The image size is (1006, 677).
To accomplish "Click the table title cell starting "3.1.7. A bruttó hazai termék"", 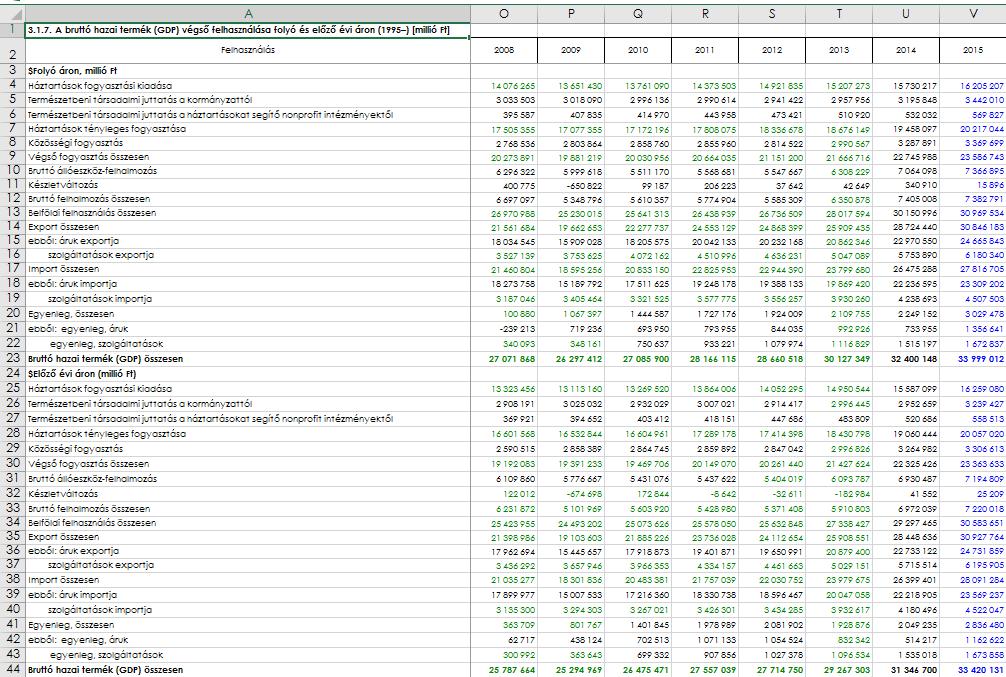I will click(248, 30).
